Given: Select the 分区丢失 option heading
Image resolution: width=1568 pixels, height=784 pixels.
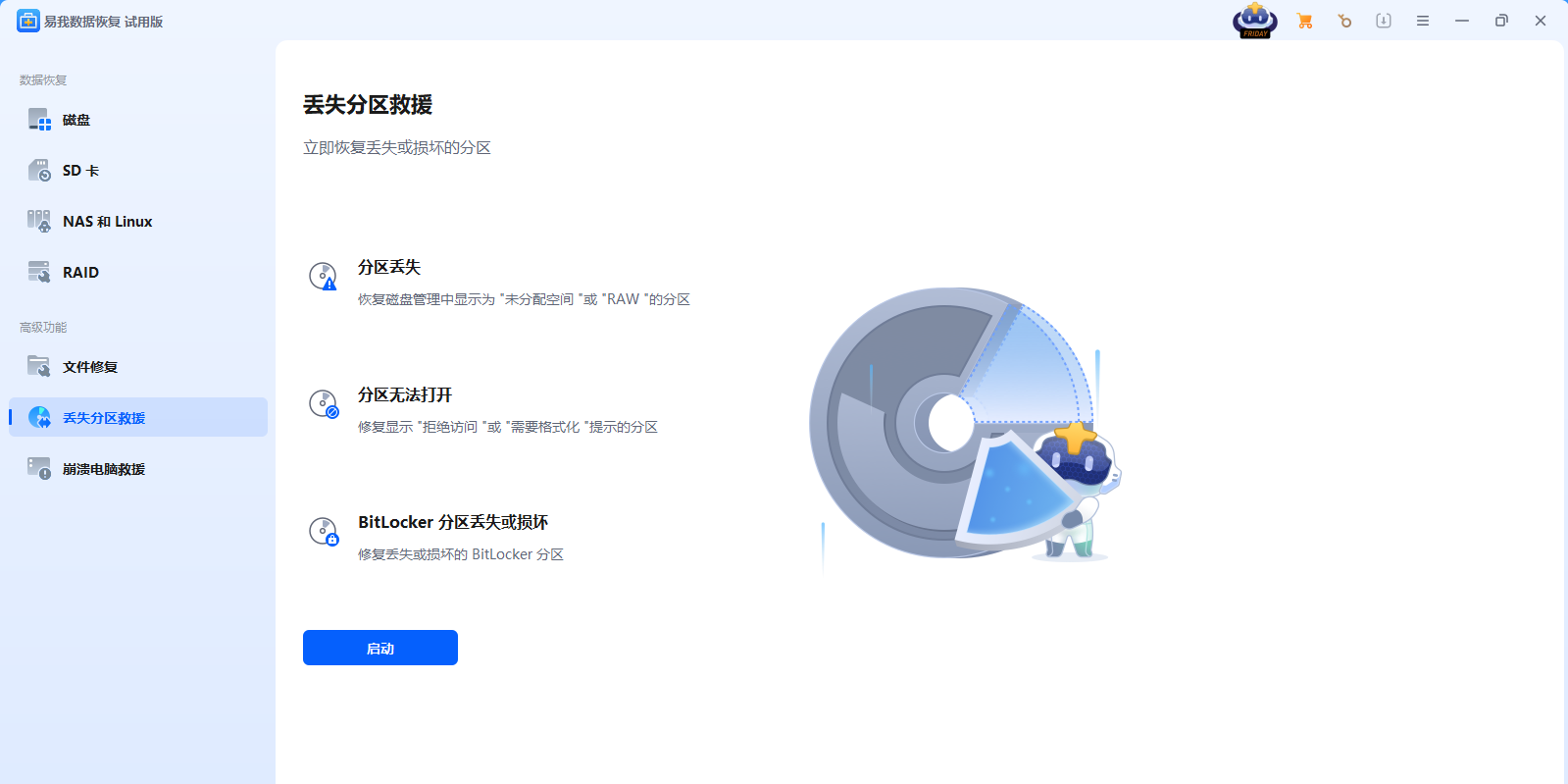Looking at the screenshot, I should 389,267.
